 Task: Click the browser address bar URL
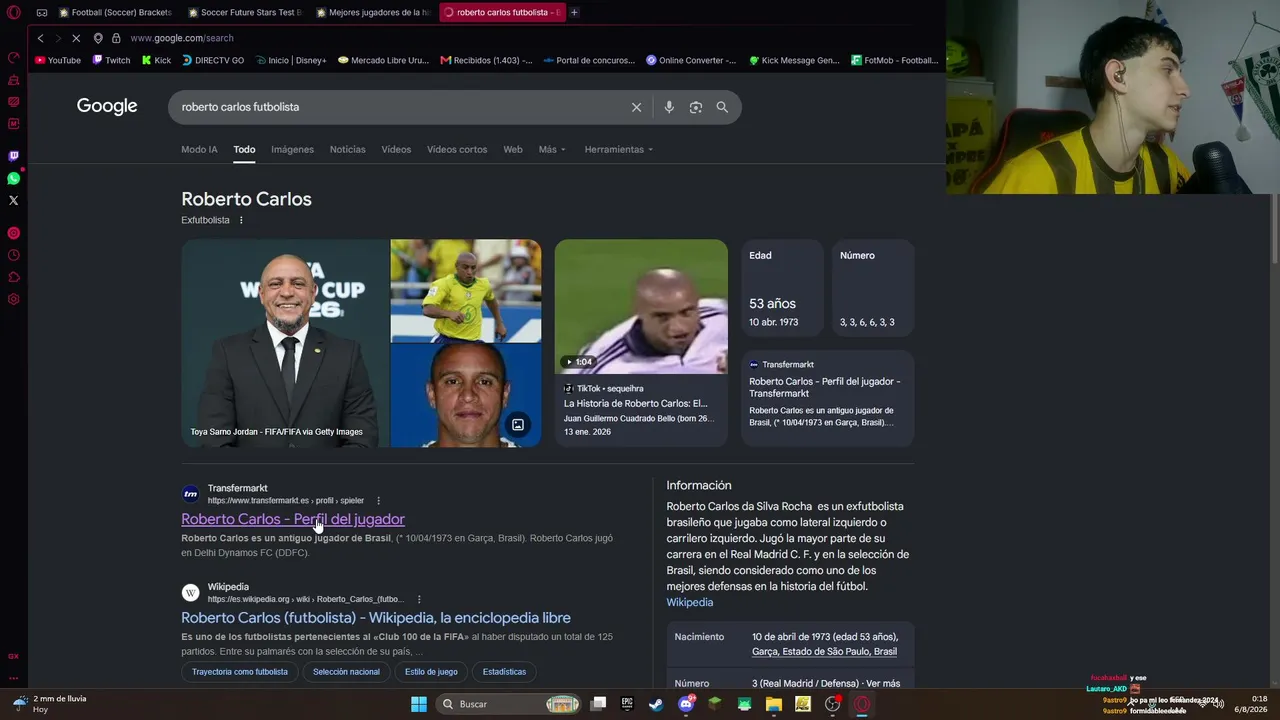click(182, 38)
